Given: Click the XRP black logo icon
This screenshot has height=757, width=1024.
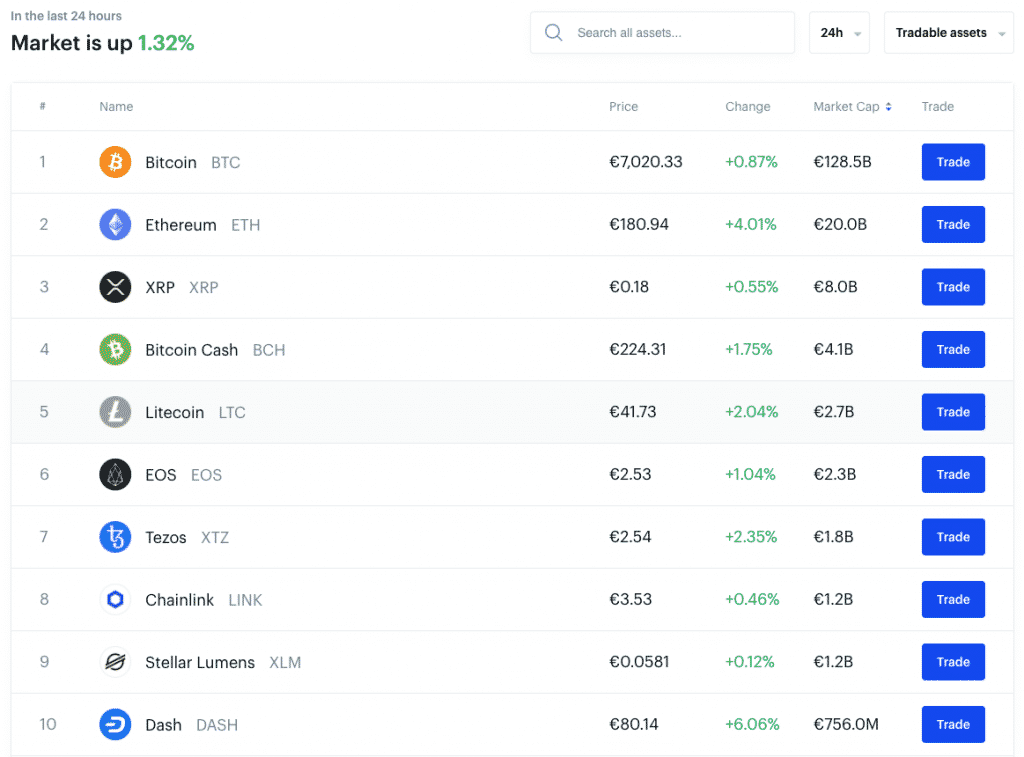Looking at the screenshot, I should (x=115, y=287).
